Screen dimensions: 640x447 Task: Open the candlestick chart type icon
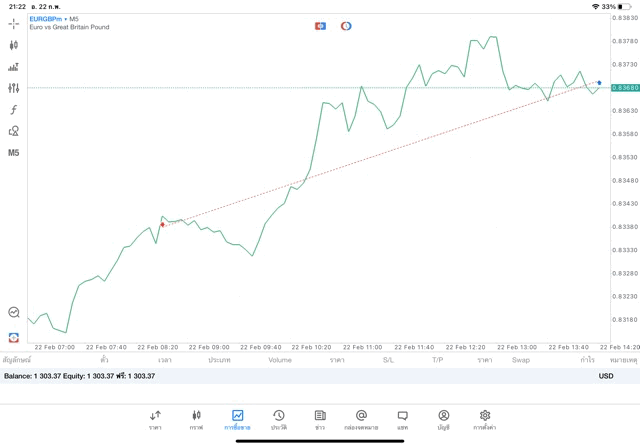click(x=13, y=45)
